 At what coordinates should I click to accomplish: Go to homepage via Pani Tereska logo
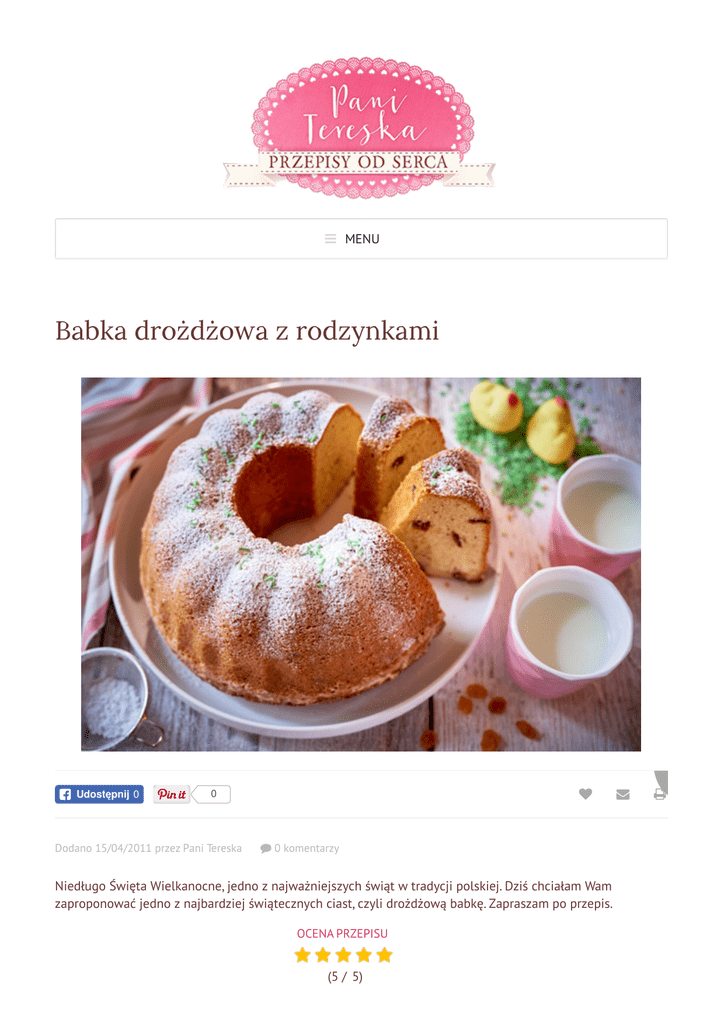(360, 127)
